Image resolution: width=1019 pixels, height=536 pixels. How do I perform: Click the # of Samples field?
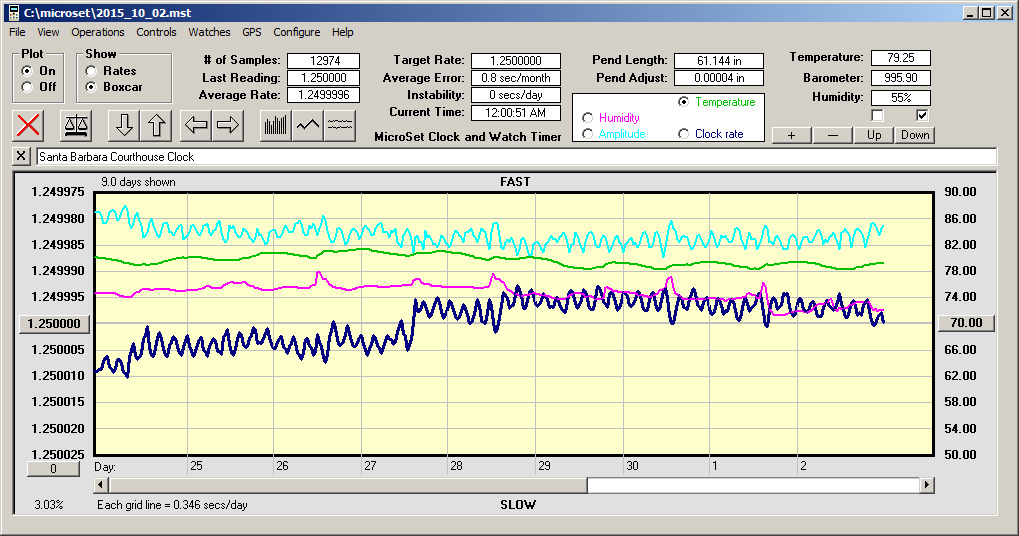[324, 60]
